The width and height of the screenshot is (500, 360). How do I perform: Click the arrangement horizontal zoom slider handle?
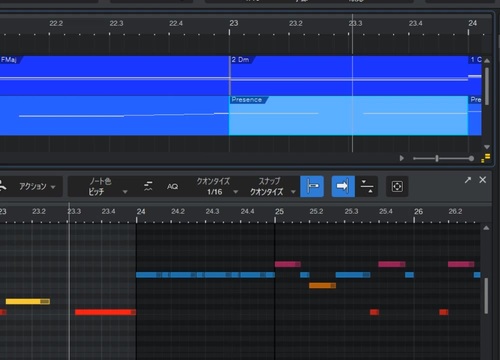[x=437, y=159]
